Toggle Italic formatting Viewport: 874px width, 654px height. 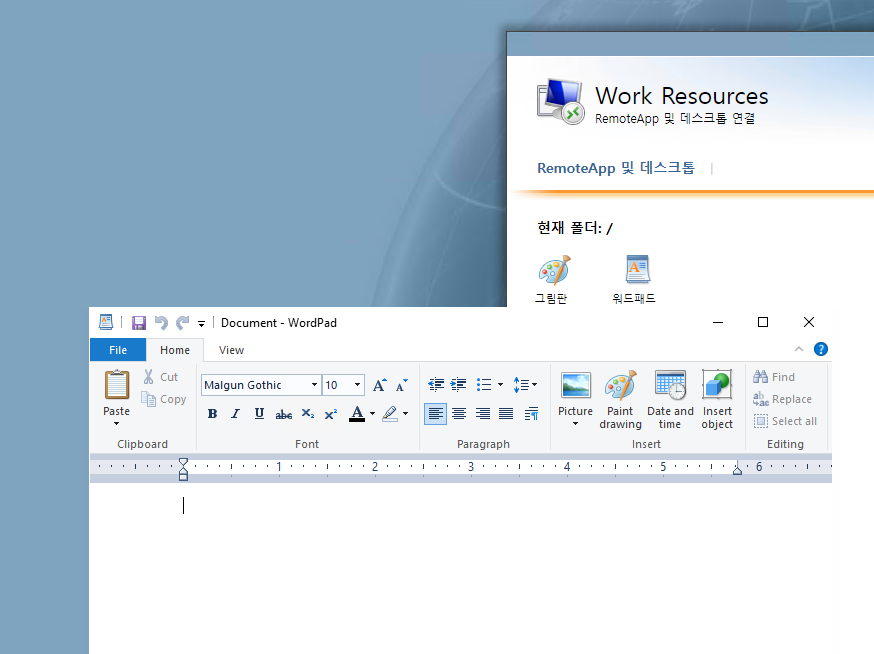pyautogui.click(x=236, y=414)
